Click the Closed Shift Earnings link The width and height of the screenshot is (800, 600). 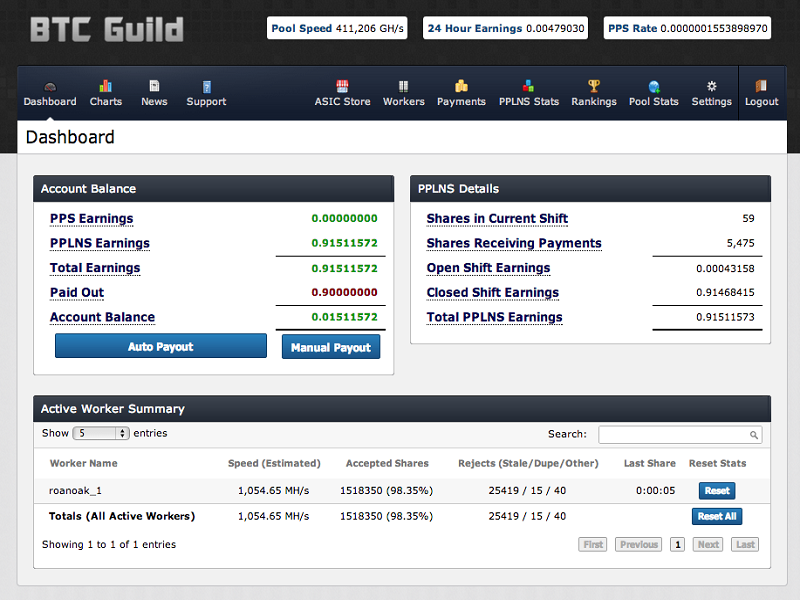[x=492, y=293]
